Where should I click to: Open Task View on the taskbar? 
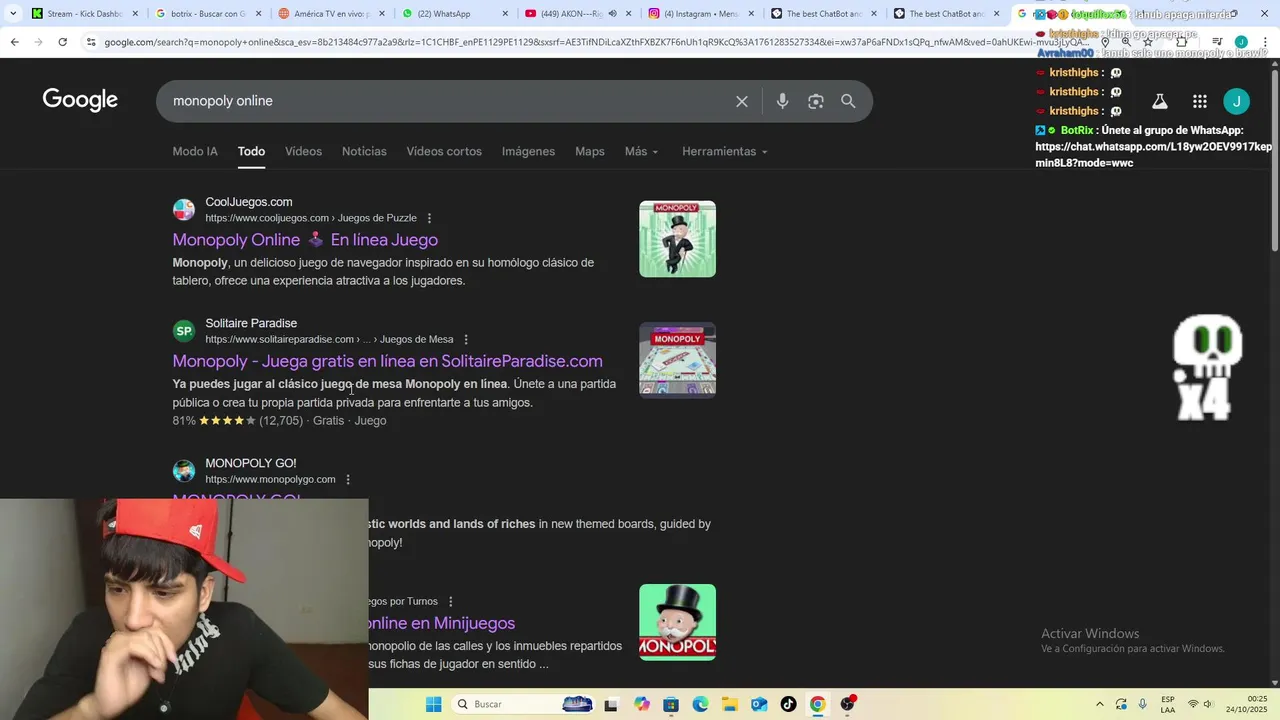coord(611,704)
